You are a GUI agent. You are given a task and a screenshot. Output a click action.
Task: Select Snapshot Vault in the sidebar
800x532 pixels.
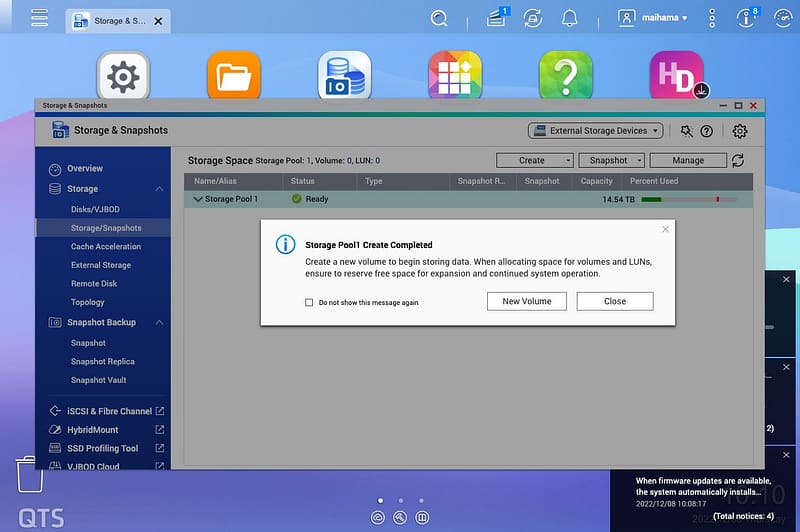pos(98,380)
